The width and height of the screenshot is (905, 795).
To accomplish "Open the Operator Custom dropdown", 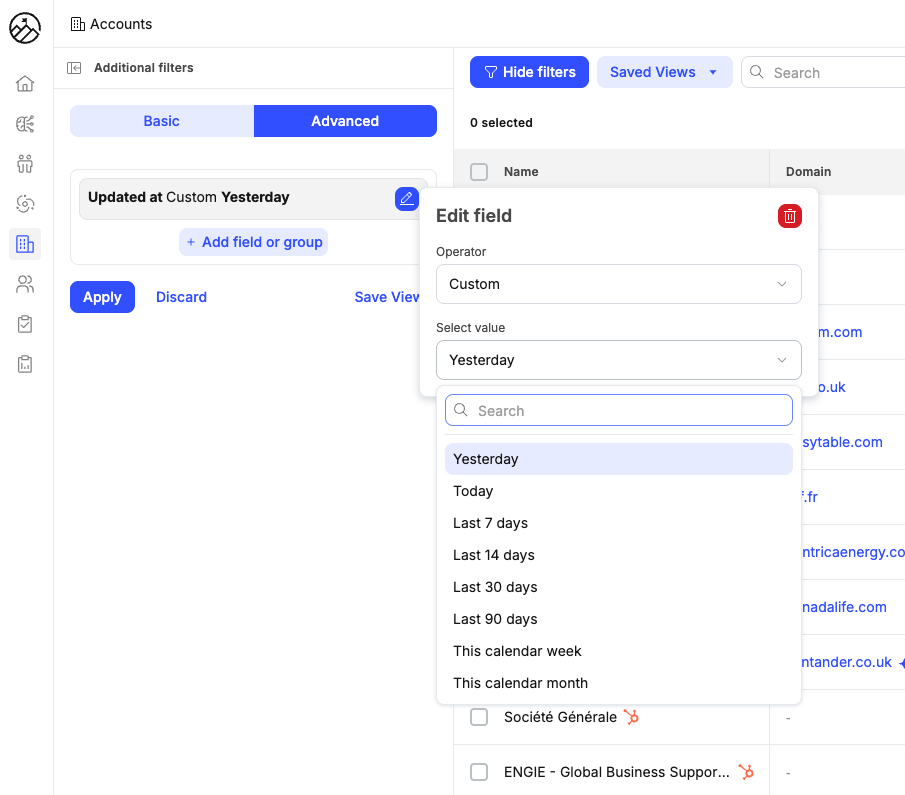I will [x=618, y=284].
